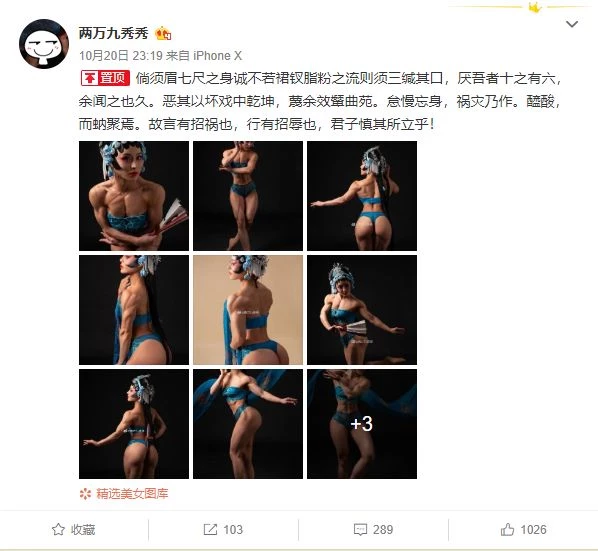
Task: Open the post options chevron menu
Action: pyautogui.click(x=572, y=24)
